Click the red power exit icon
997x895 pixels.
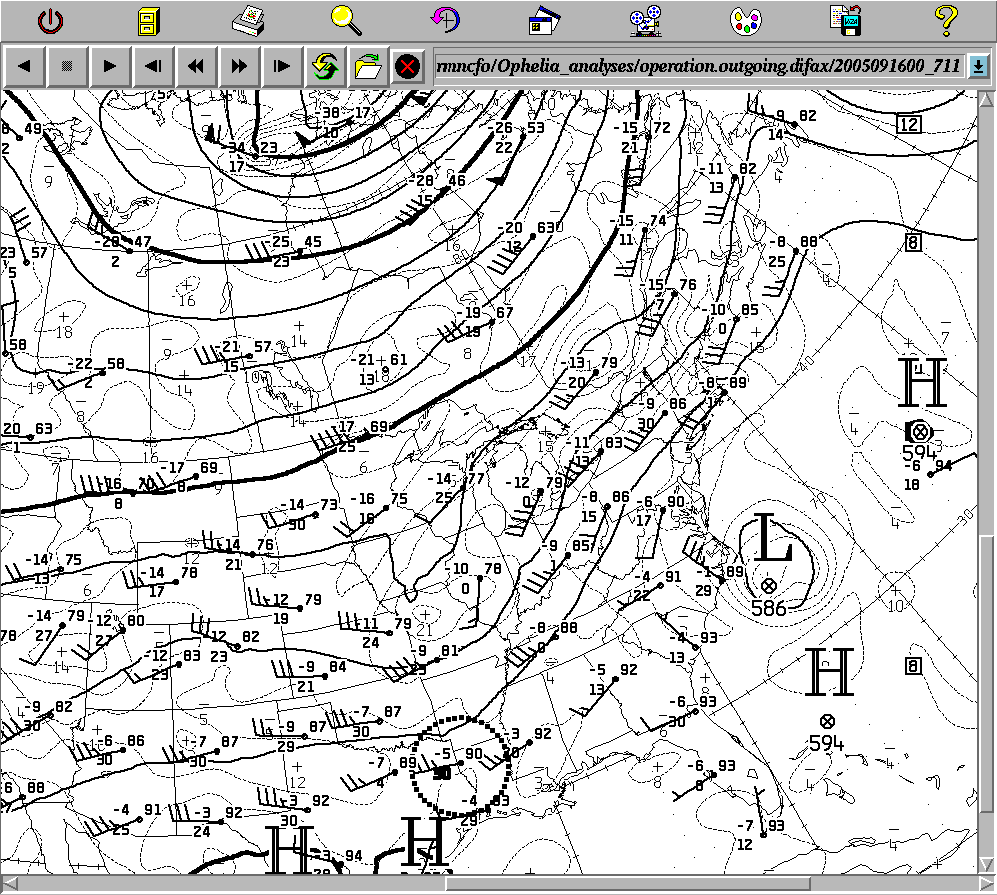coord(50,20)
